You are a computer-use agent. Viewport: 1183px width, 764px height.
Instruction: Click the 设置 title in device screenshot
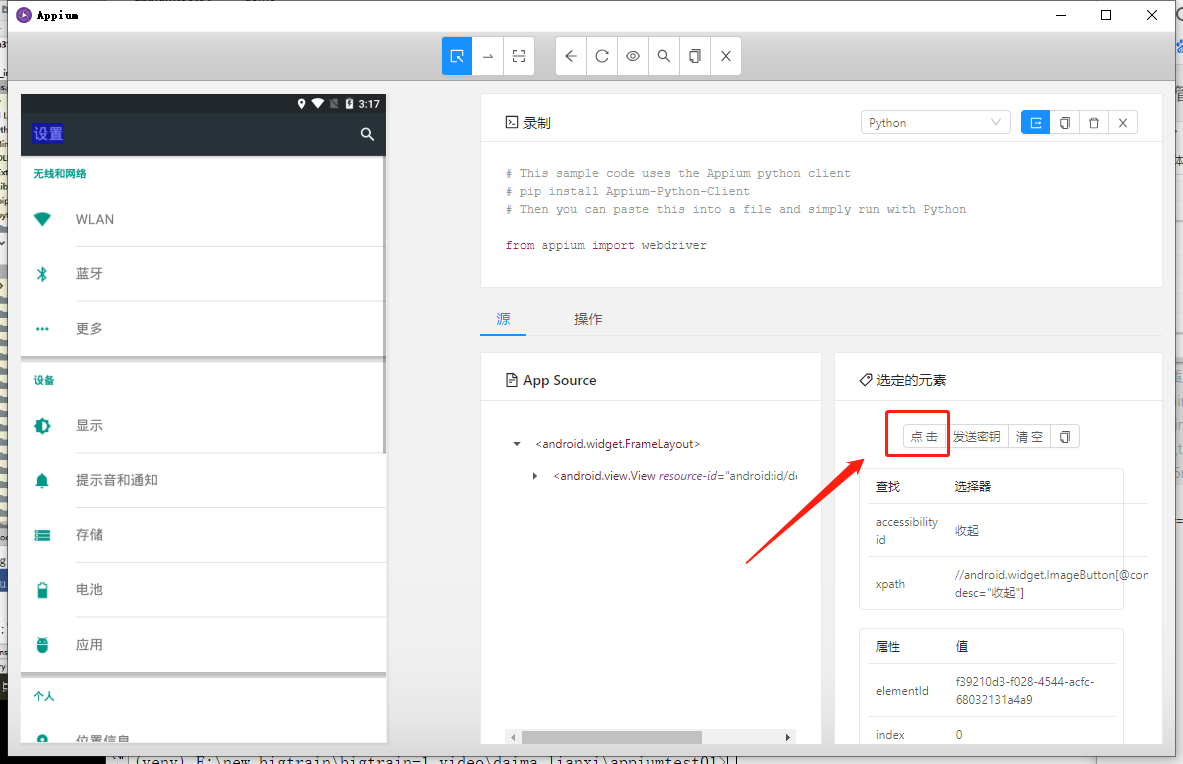point(48,133)
